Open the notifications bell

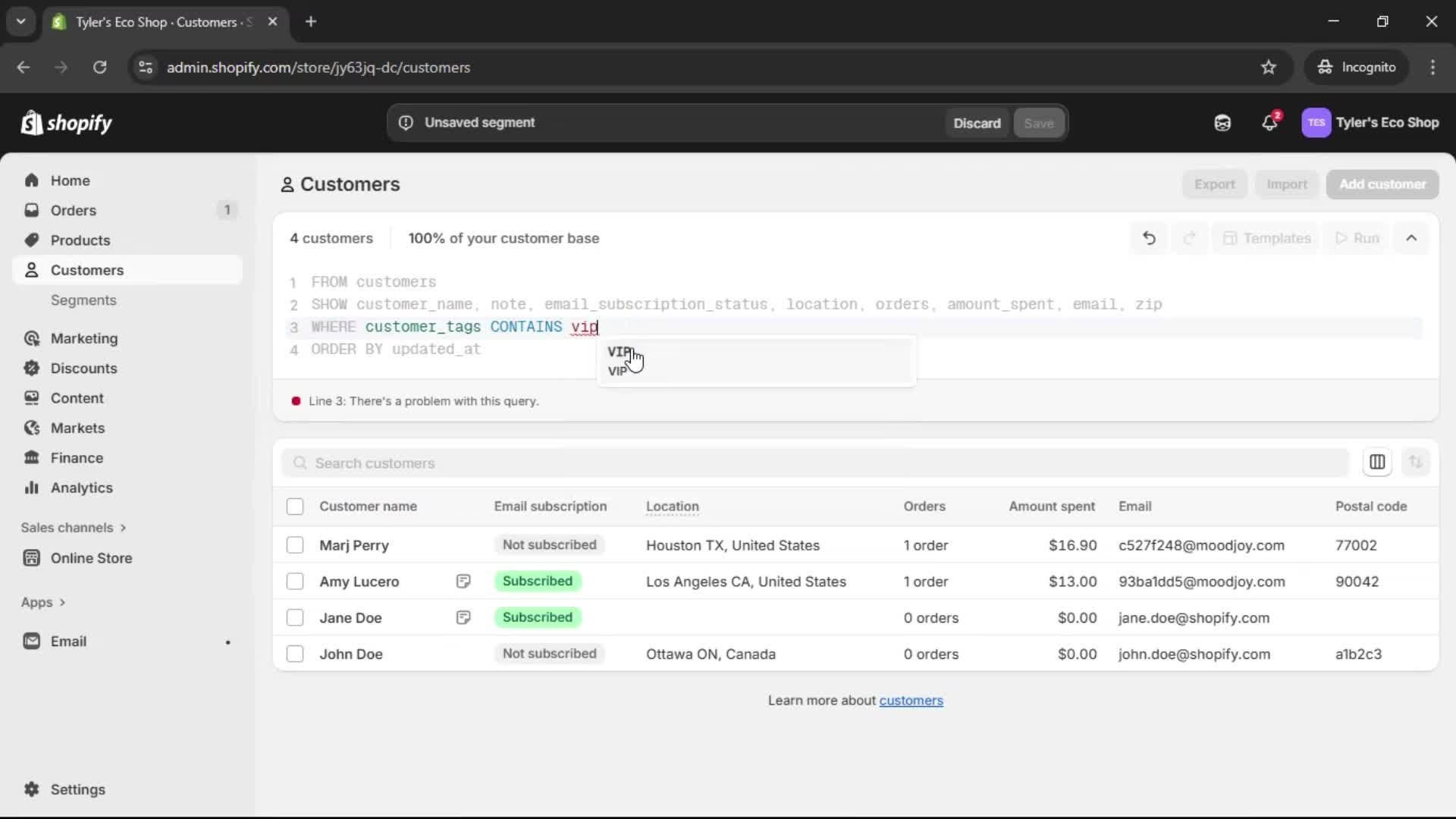coord(1270,123)
